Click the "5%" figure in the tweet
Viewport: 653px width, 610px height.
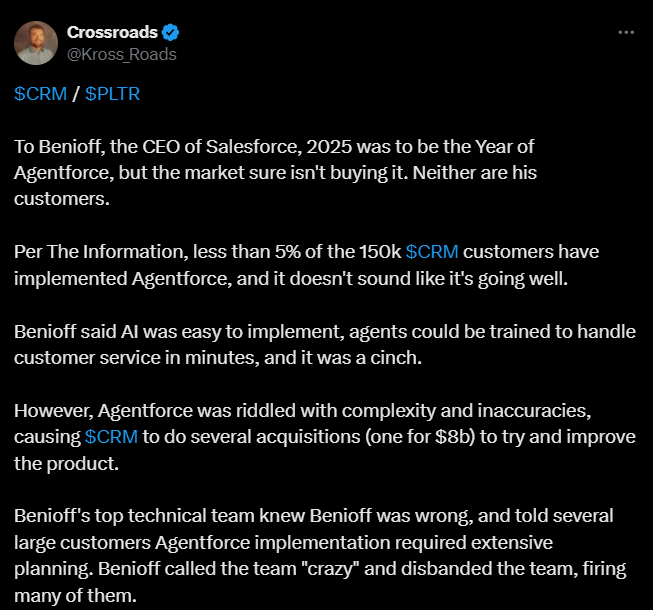[287, 252]
